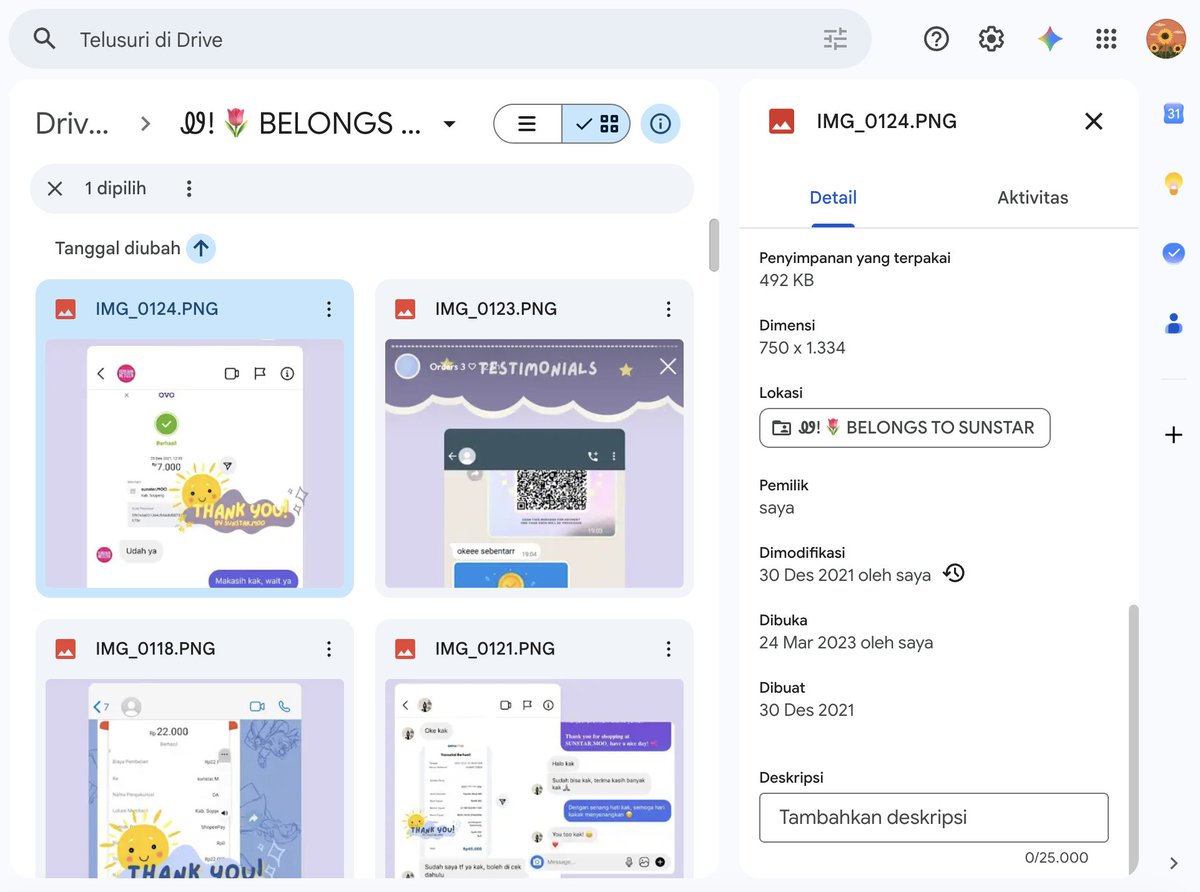Open Google Keep side panel
1200x892 pixels.
(1174, 183)
